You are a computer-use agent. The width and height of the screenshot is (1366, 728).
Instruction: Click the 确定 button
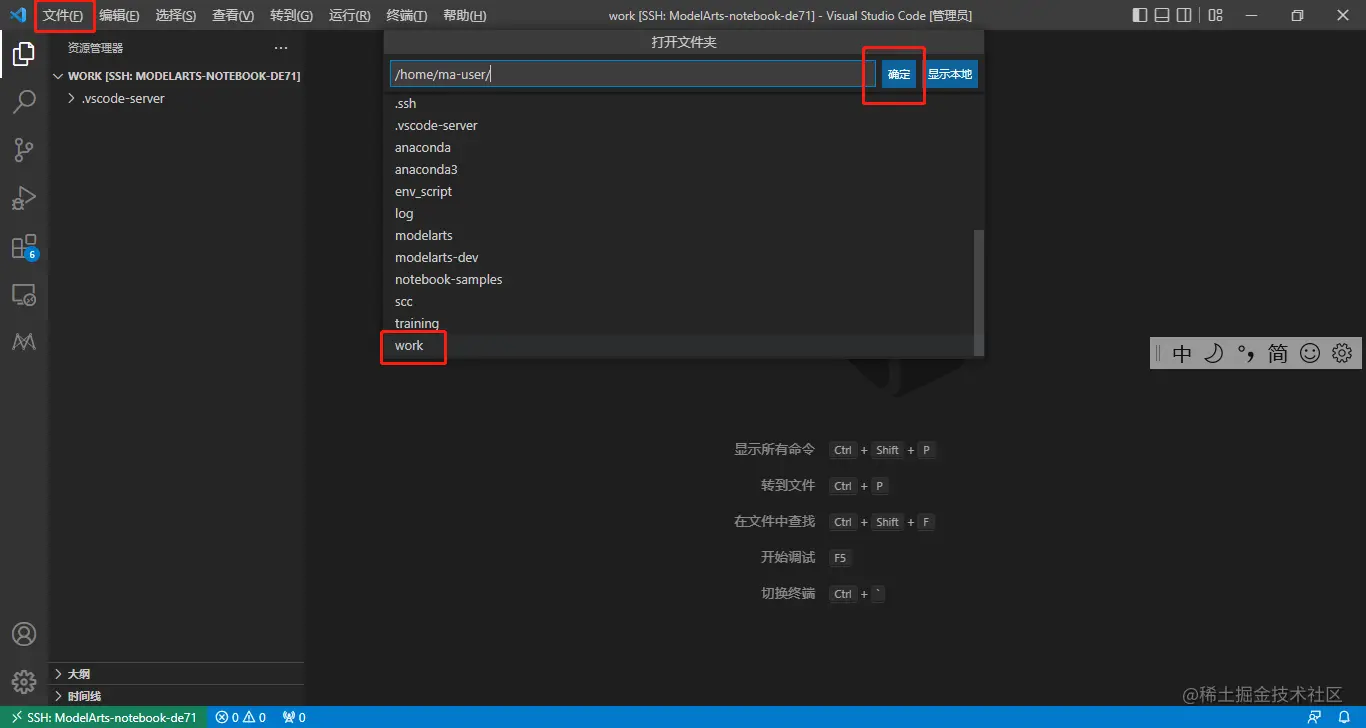(x=899, y=74)
